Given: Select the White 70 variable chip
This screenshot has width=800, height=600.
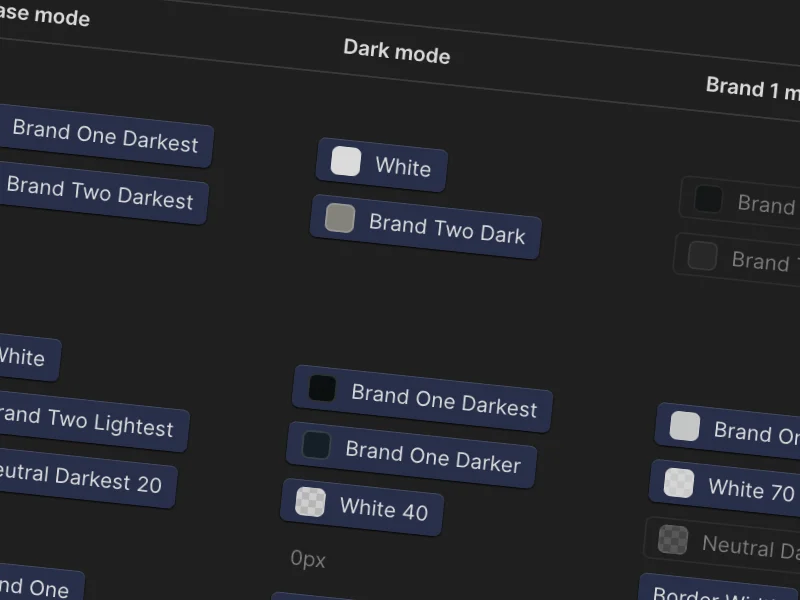Looking at the screenshot, I should (726, 487).
